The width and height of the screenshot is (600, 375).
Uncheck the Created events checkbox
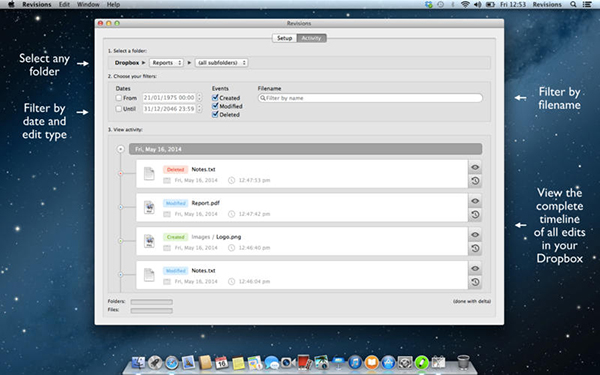[215, 98]
